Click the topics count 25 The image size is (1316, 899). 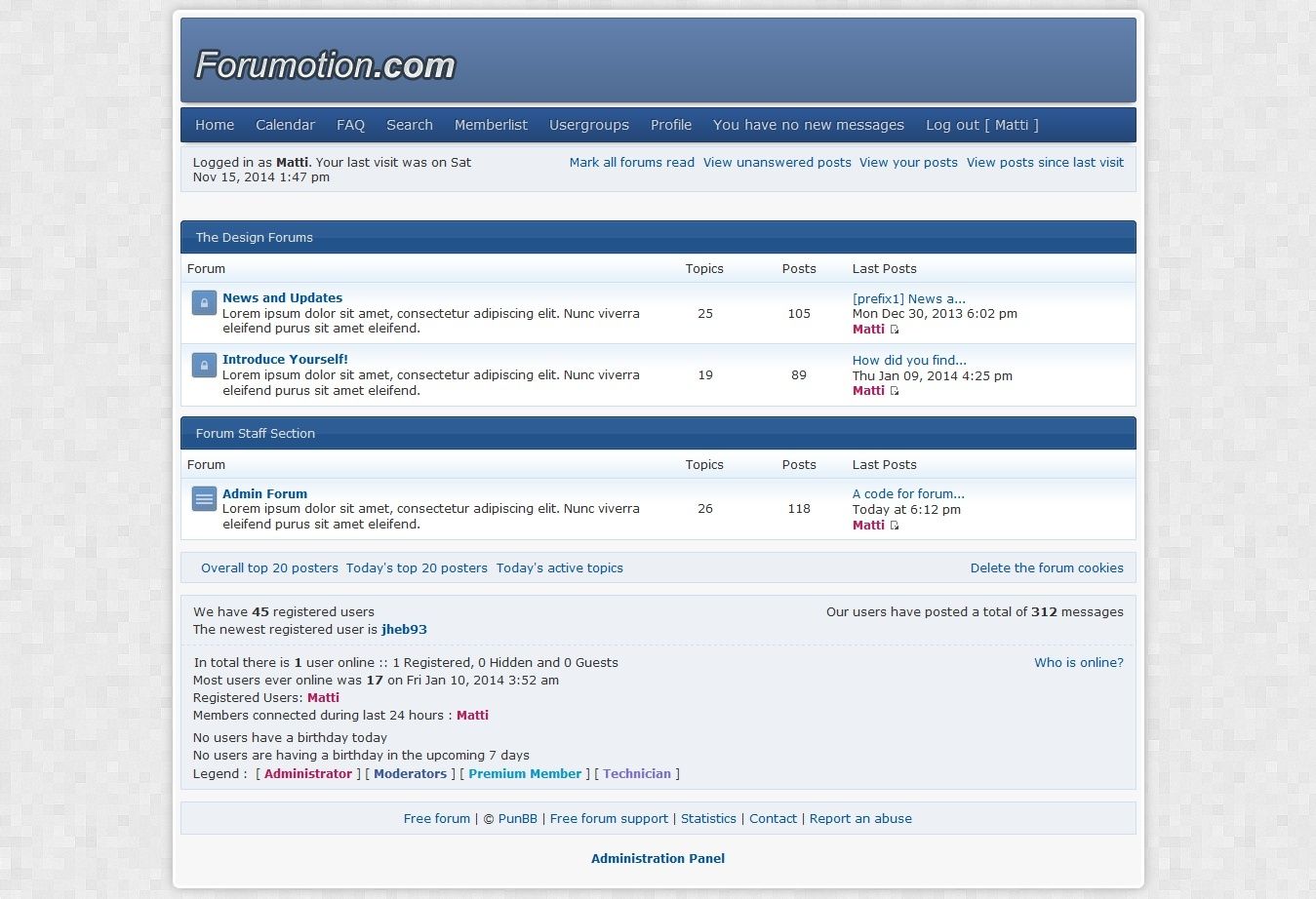(x=705, y=314)
